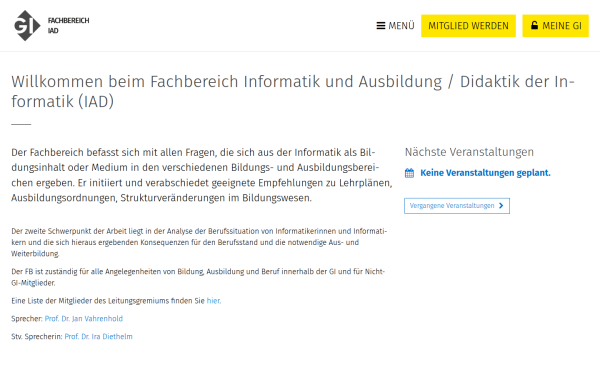This screenshot has width=600, height=375.
Task: Click the 'Willkommen beim Fachbereich Informatik' page title
Action: [x=293, y=91]
